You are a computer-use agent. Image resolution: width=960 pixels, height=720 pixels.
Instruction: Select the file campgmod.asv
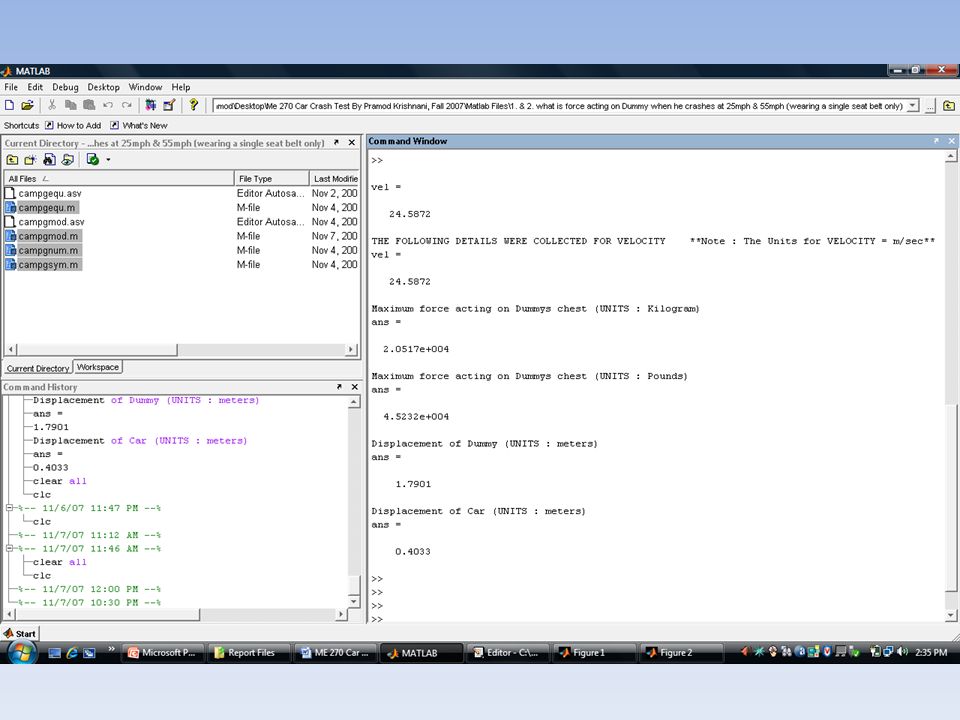click(51, 222)
